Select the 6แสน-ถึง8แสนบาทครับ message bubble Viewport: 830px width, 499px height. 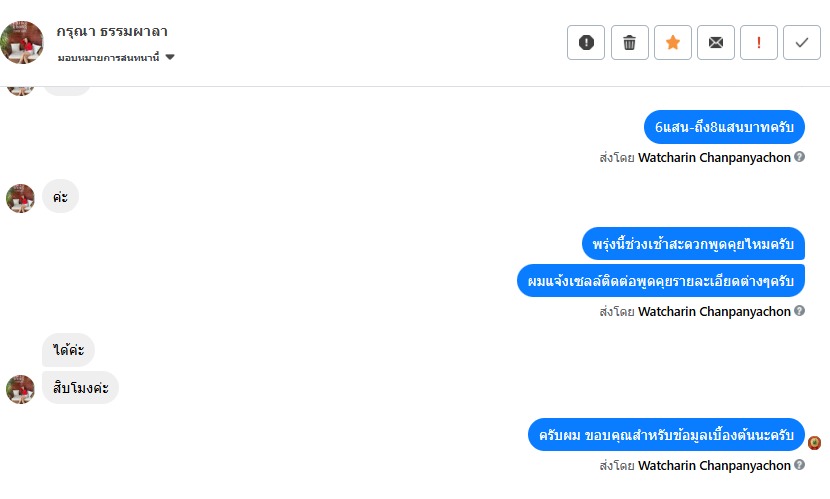(x=724, y=127)
